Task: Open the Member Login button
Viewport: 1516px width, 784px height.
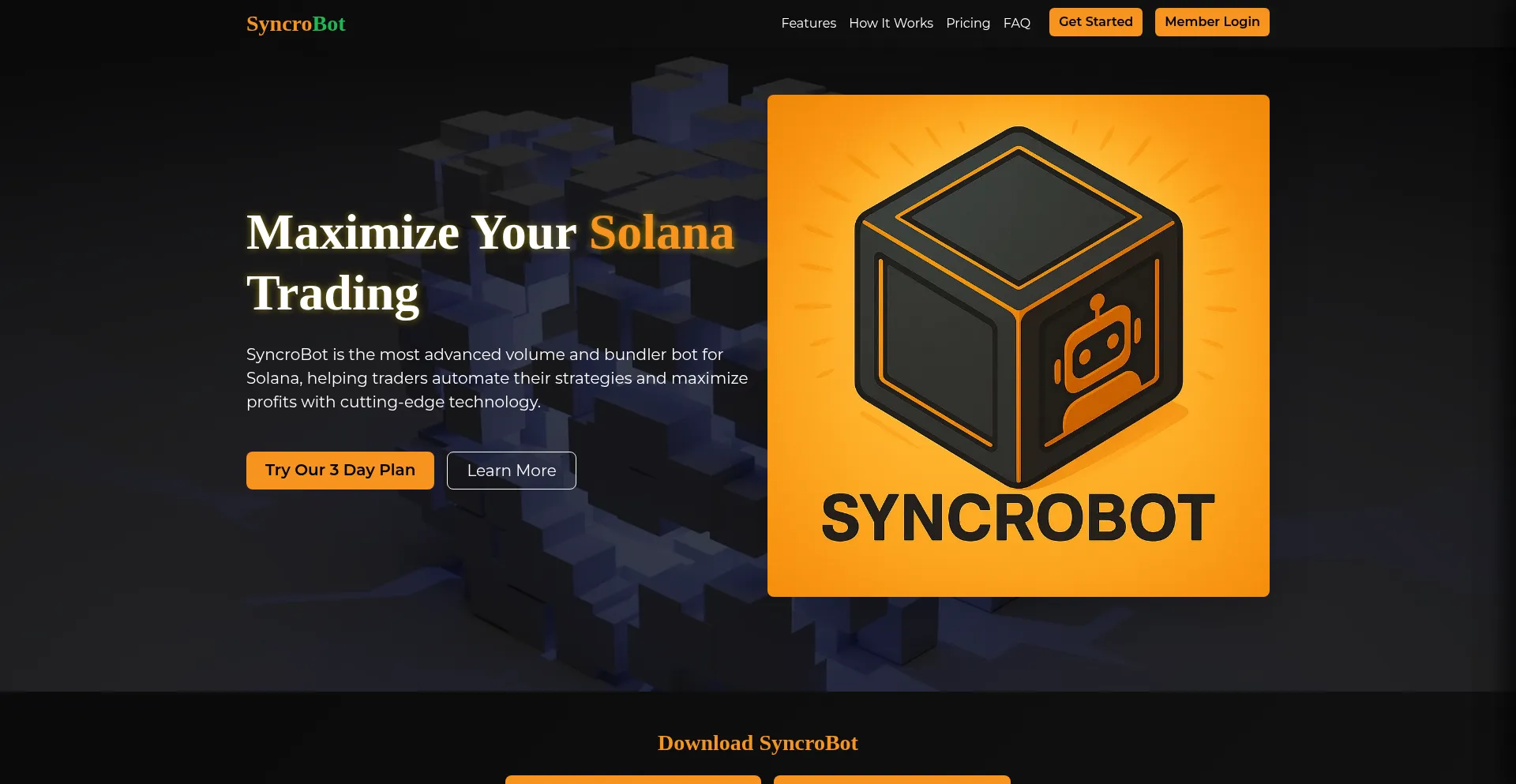Action: [1212, 22]
